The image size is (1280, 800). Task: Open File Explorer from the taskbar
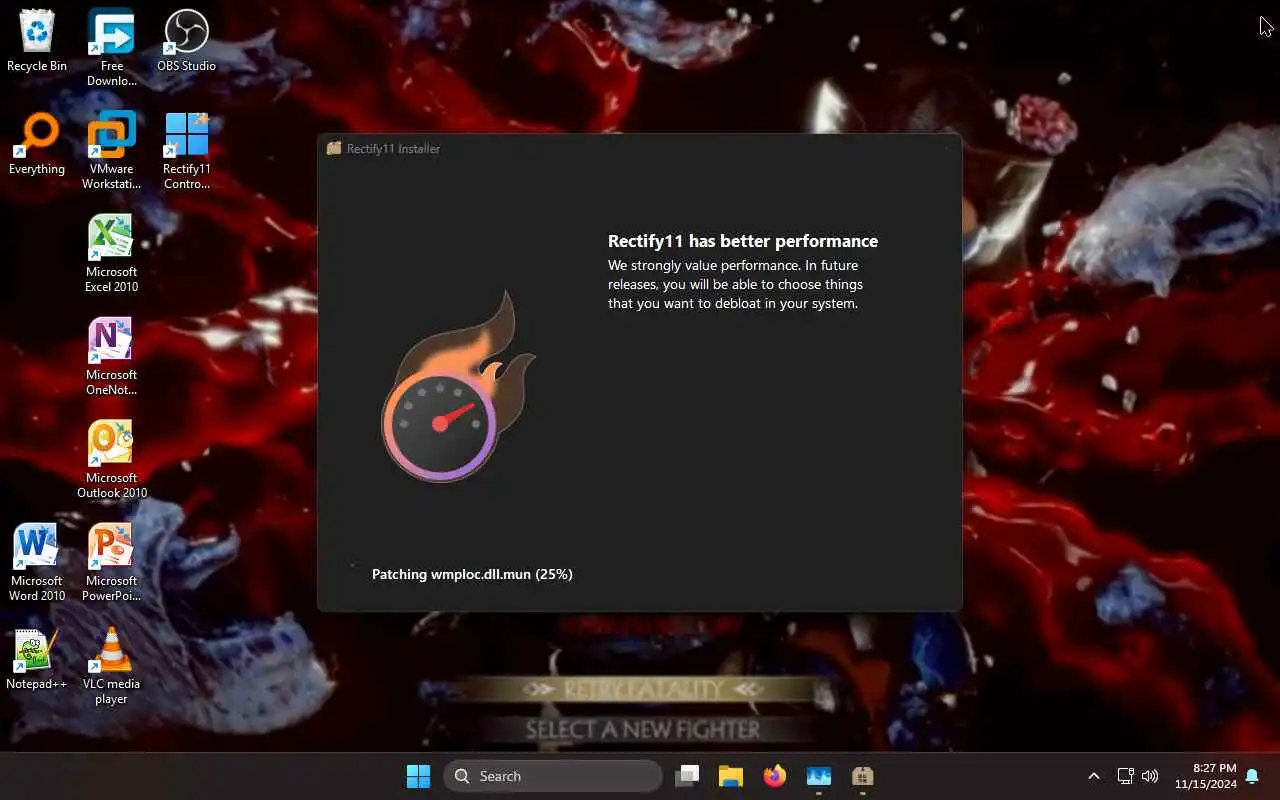tap(731, 776)
